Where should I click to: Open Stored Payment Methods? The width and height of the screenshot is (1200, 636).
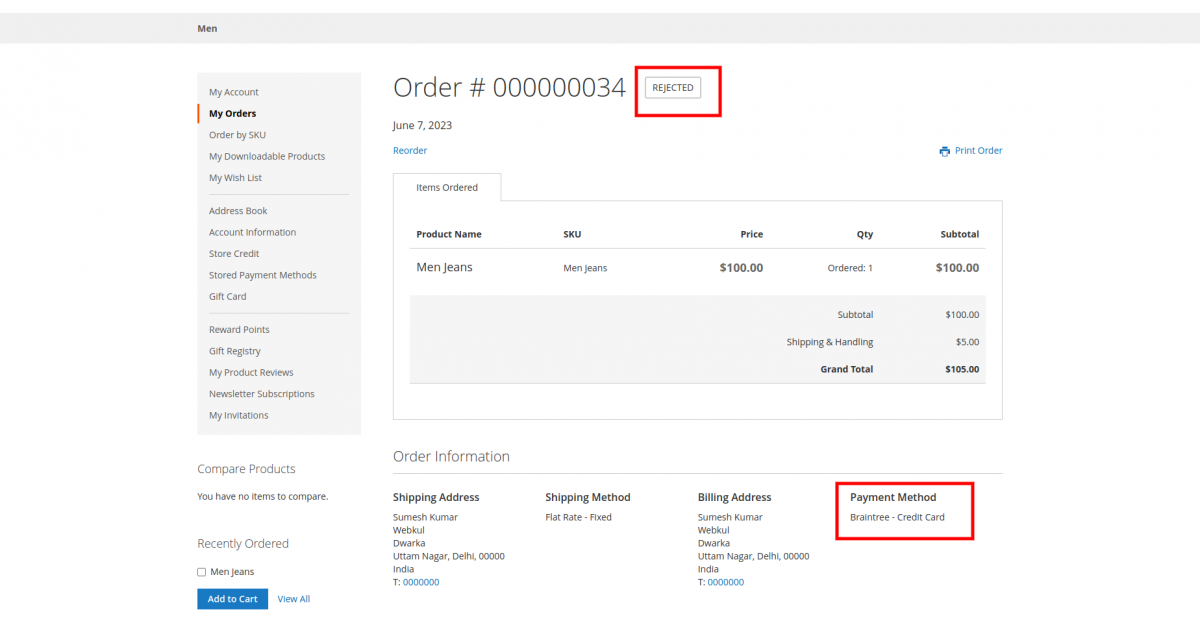click(263, 275)
